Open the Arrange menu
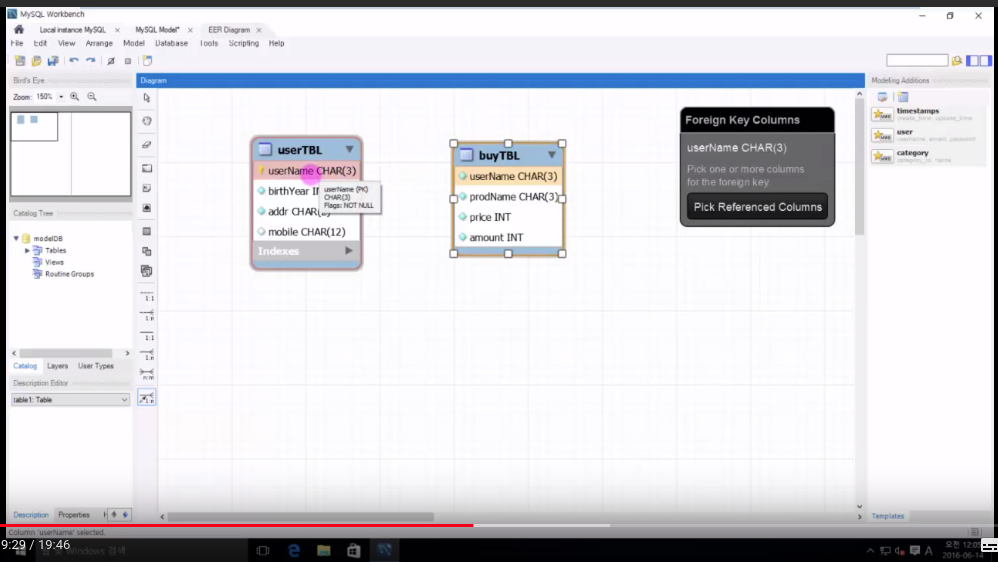Image resolution: width=998 pixels, height=562 pixels. click(x=99, y=43)
